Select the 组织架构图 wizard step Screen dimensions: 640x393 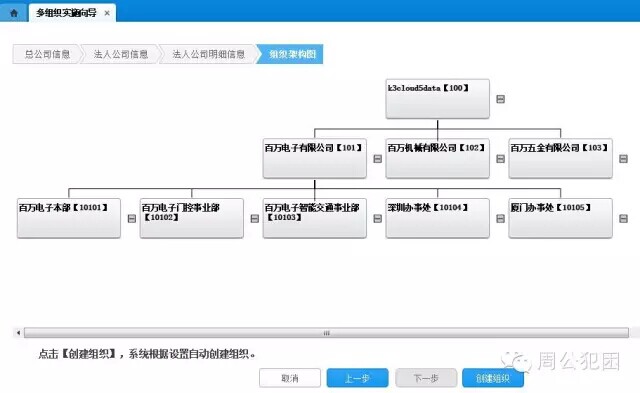(x=291, y=54)
